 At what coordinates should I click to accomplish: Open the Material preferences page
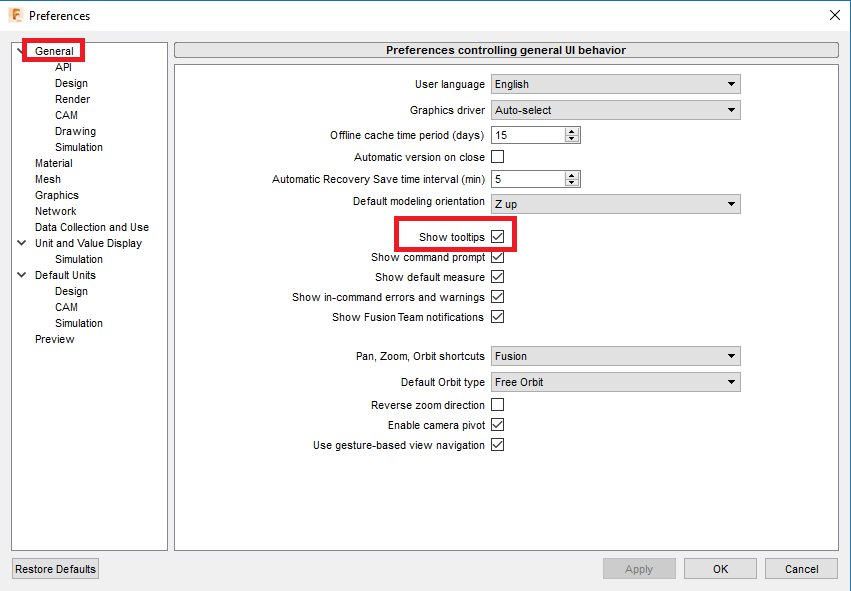[53, 162]
